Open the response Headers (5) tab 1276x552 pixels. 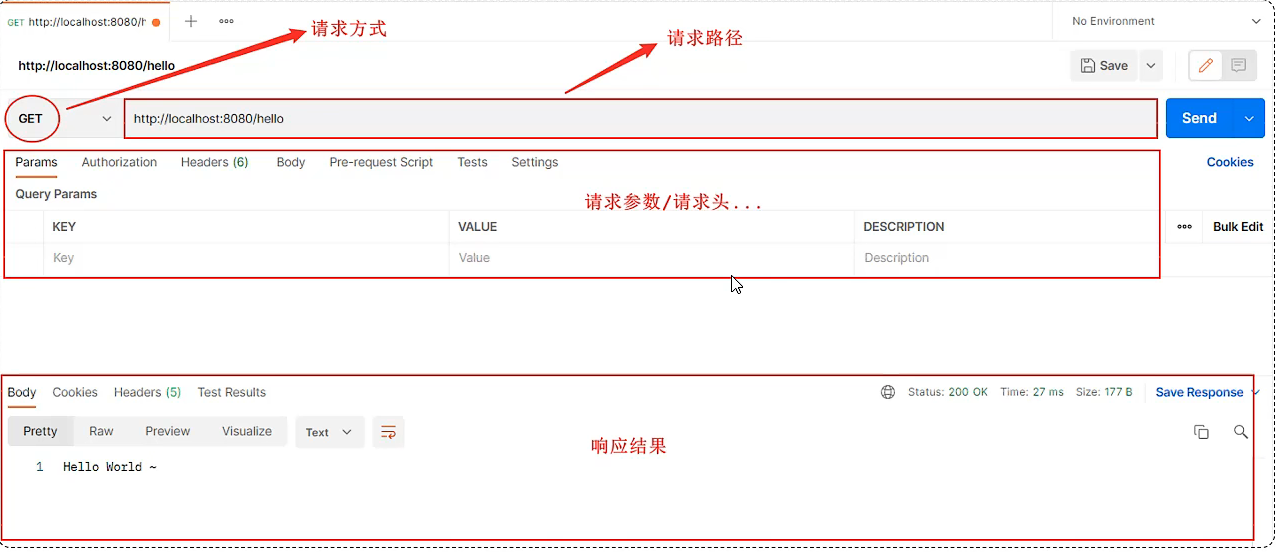pyautogui.click(x=147, y=392)
